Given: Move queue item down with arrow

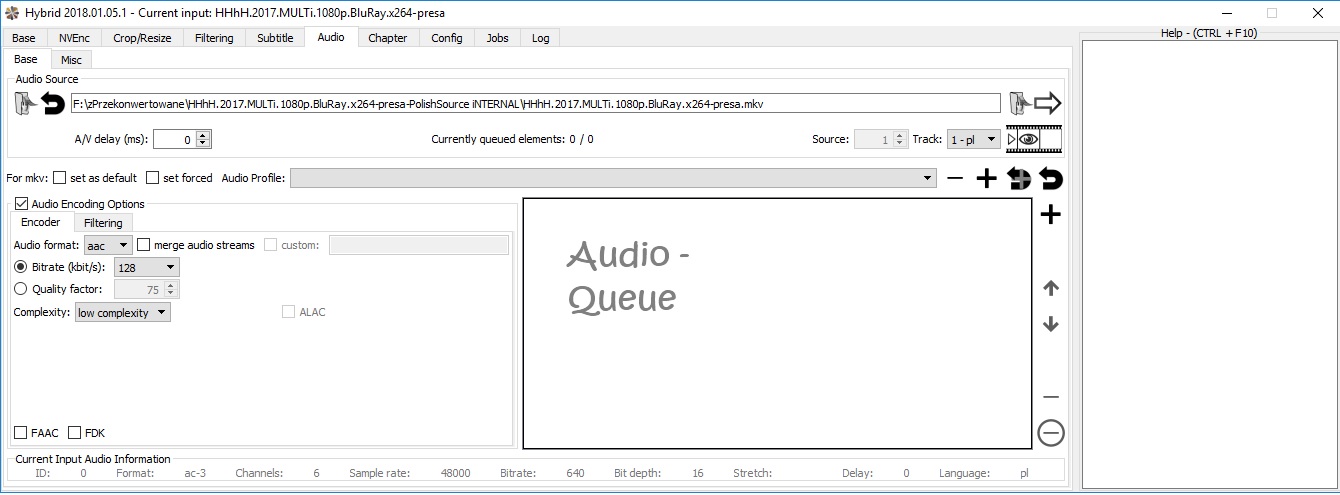Looking at the screenshot, I should click(1050, 324).
